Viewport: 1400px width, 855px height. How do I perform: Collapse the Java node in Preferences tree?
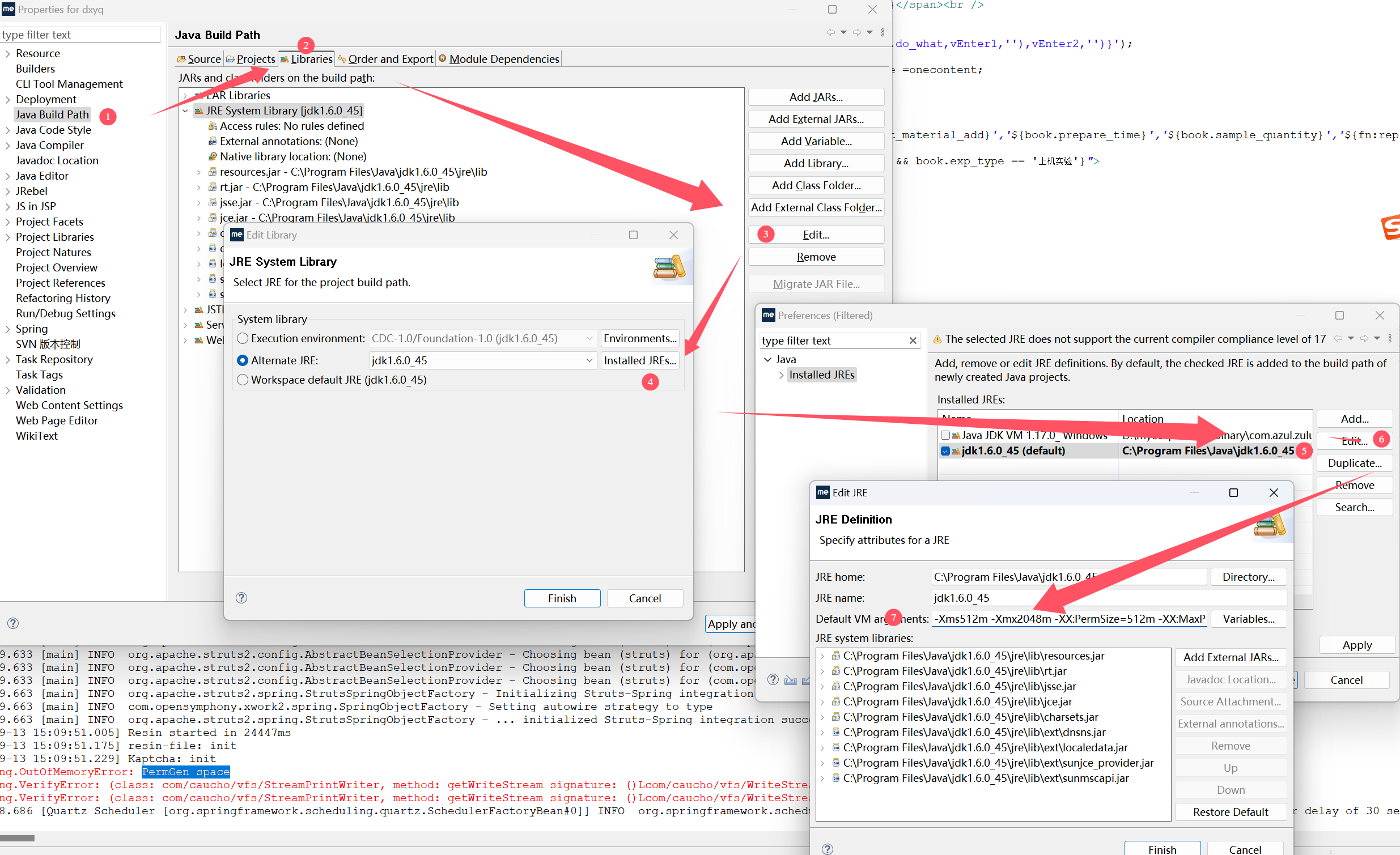coord(767,359)
